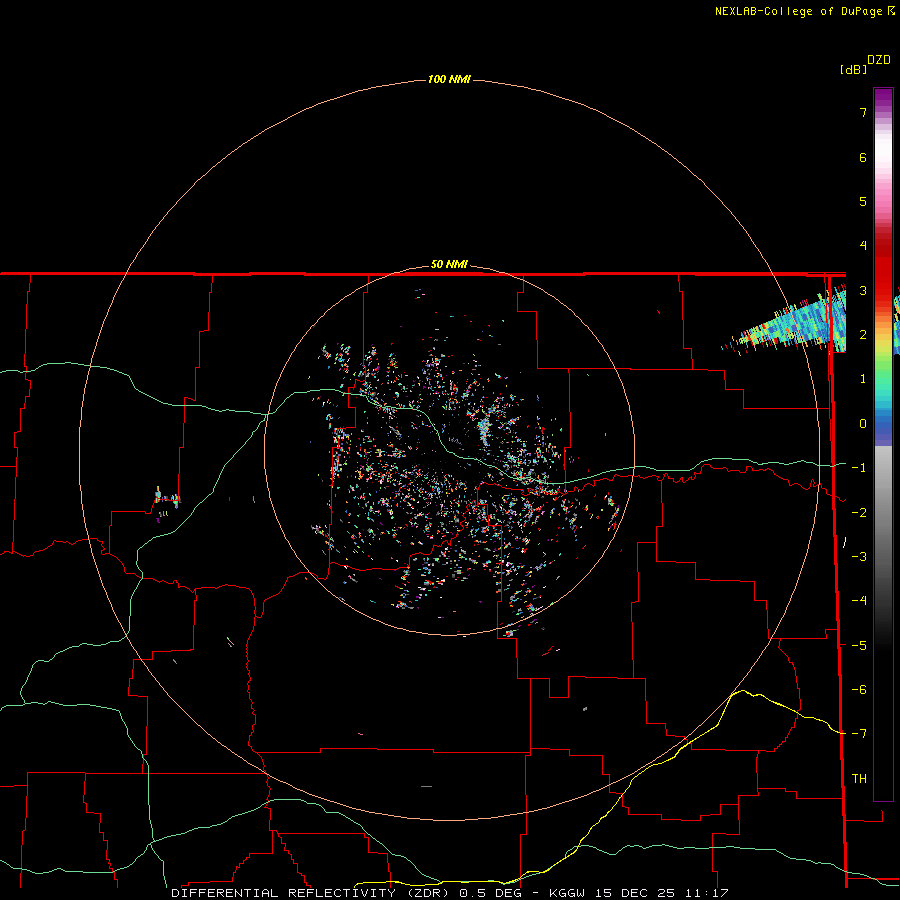Click the [dB] unit label
This screenshot has height=900, width=900.
pyautogui.click(x=853, y=69)
